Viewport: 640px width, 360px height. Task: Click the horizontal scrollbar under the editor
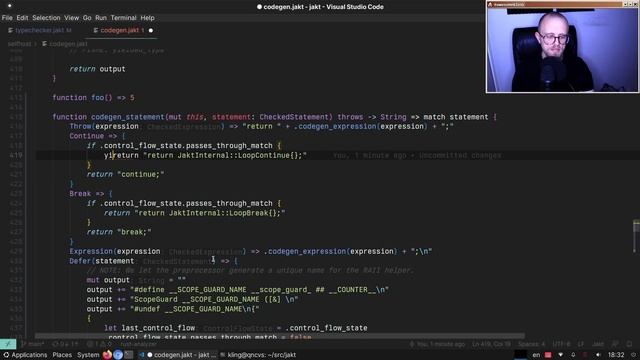tap(280, 336)
